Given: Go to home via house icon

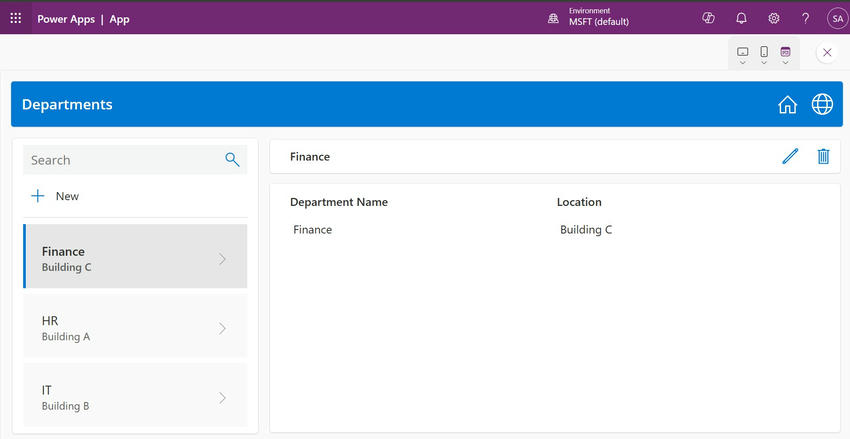Looking at the screenshot, I should pos(787,104).
